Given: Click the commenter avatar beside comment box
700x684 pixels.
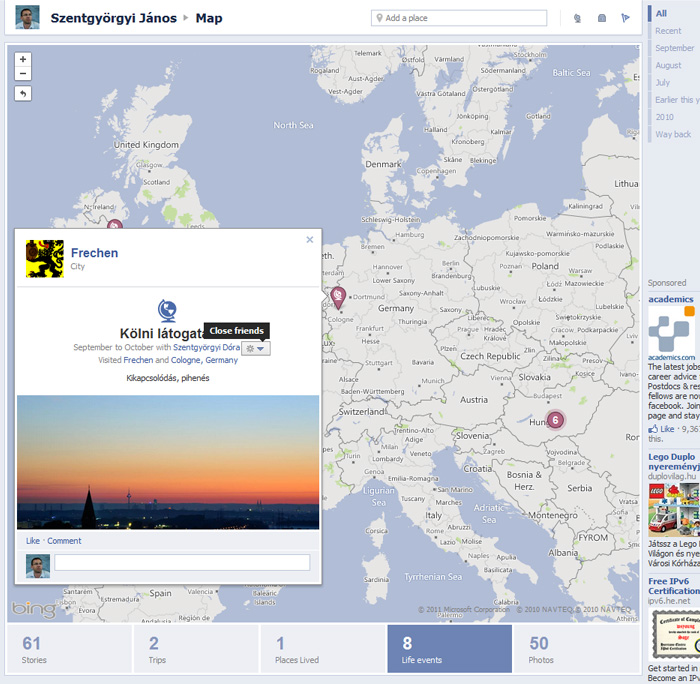Looking at the screenshot, I should [38, 566].
